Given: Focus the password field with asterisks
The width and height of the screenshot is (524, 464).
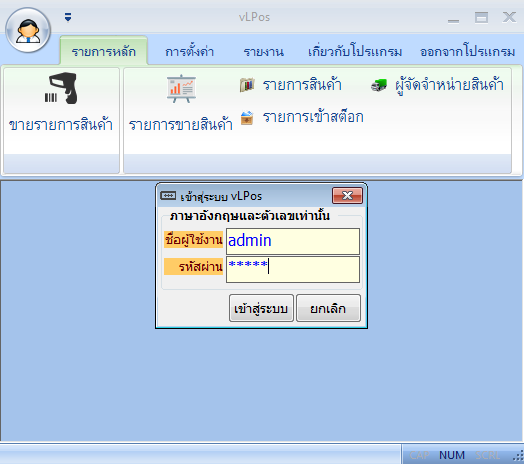Looking at the screenshot, I should pyautogui.click(x=293, y=269).
